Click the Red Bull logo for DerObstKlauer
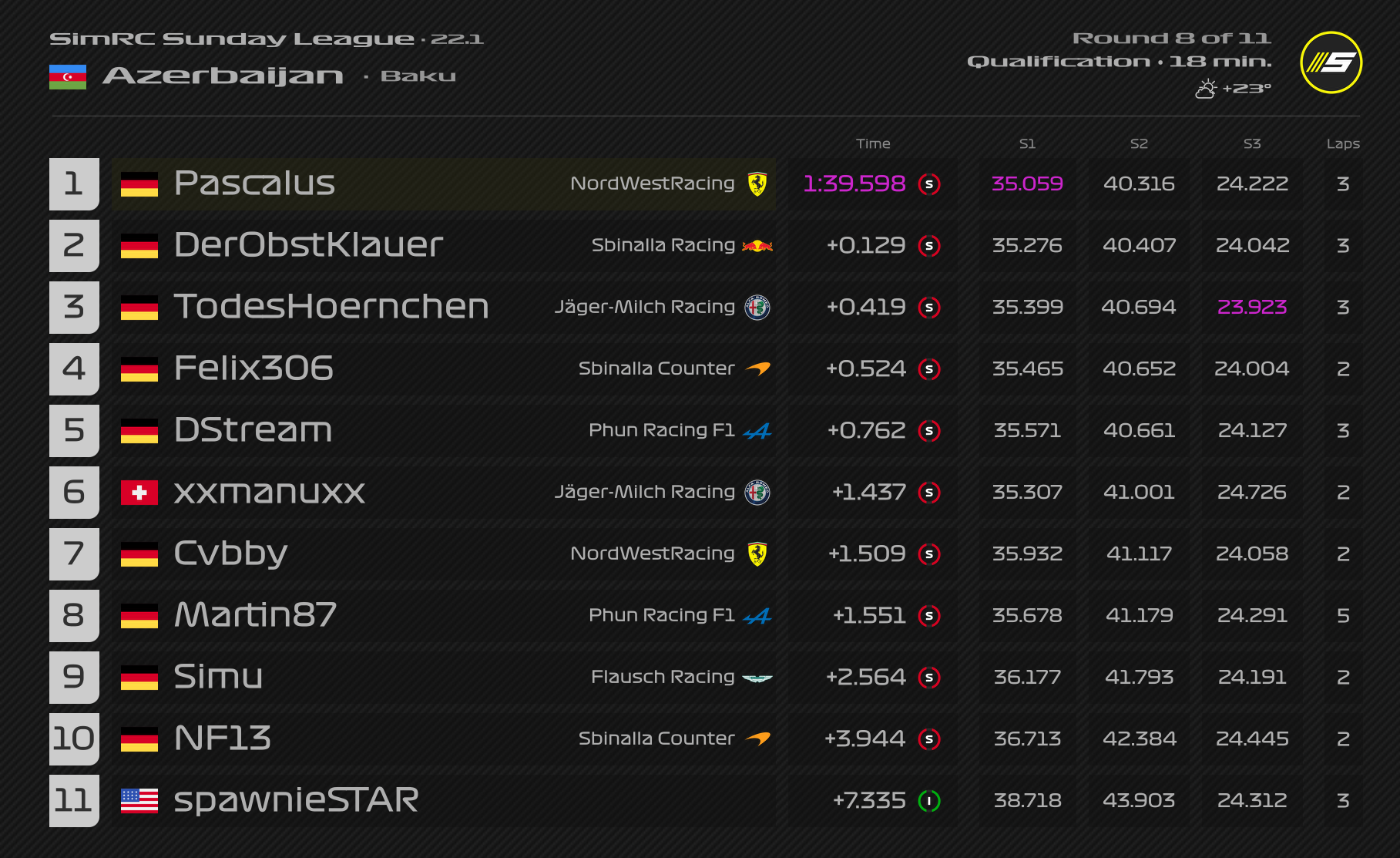Image resolution: width=1400 pixels, height=858 pixels. [757, 246]
